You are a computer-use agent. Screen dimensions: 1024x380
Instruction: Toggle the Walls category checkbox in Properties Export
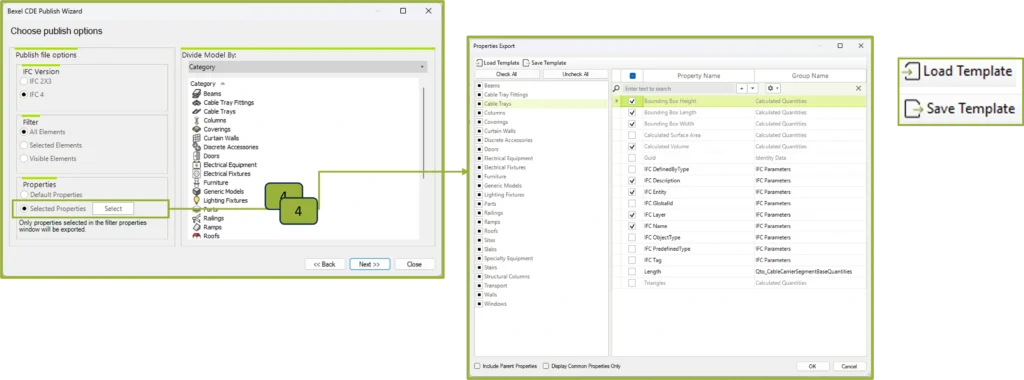pos(479,295)
